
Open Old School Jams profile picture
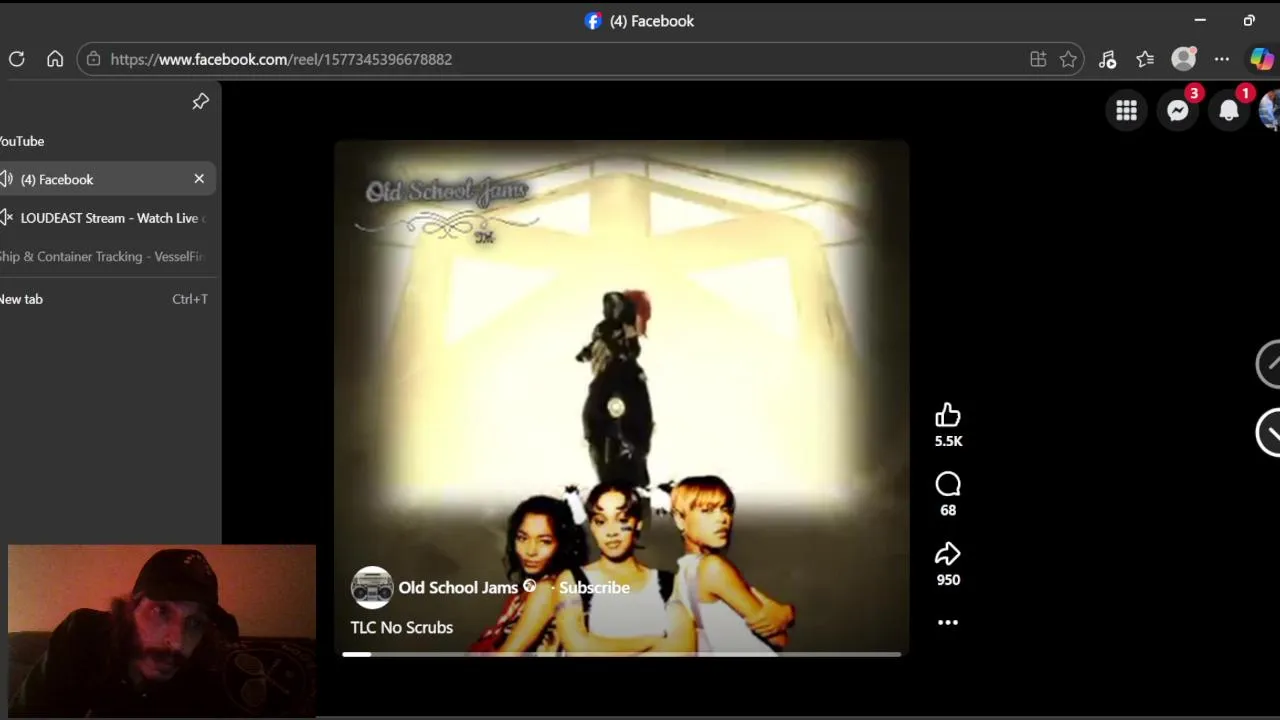pos(372,588)
